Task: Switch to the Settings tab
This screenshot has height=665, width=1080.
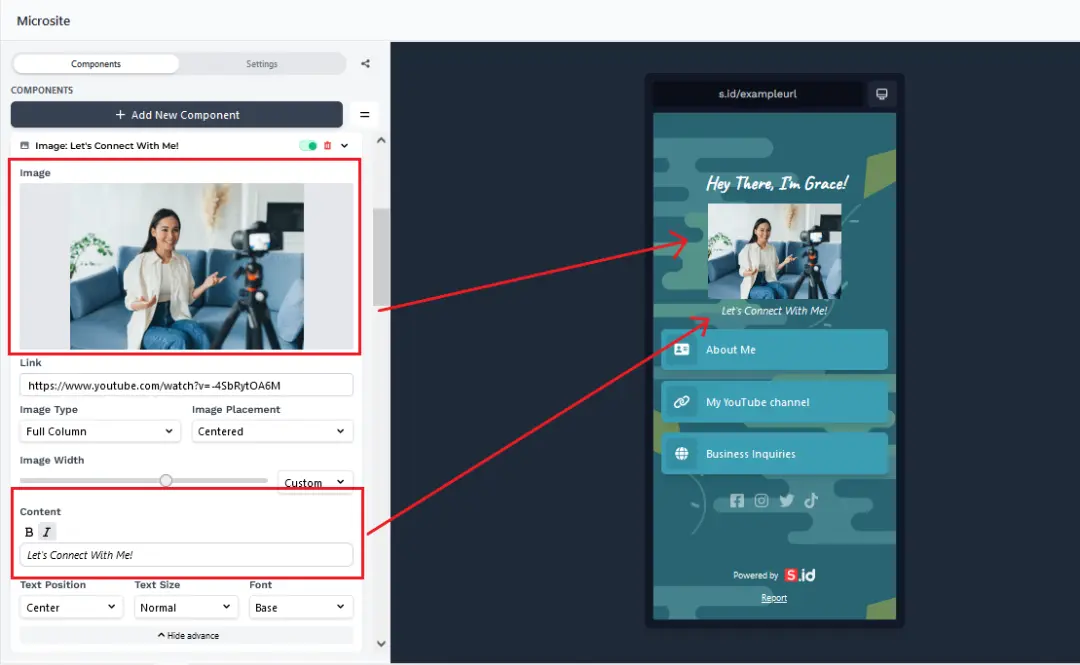Action: point(262,64)
